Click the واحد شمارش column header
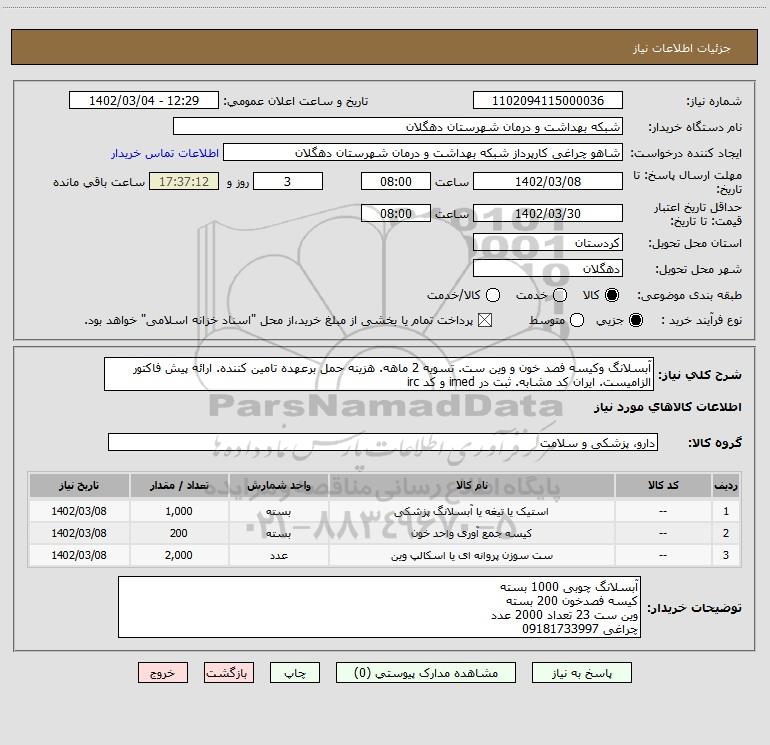The width and height of the screenshot is (770, 745). click(x=278, y=486)
